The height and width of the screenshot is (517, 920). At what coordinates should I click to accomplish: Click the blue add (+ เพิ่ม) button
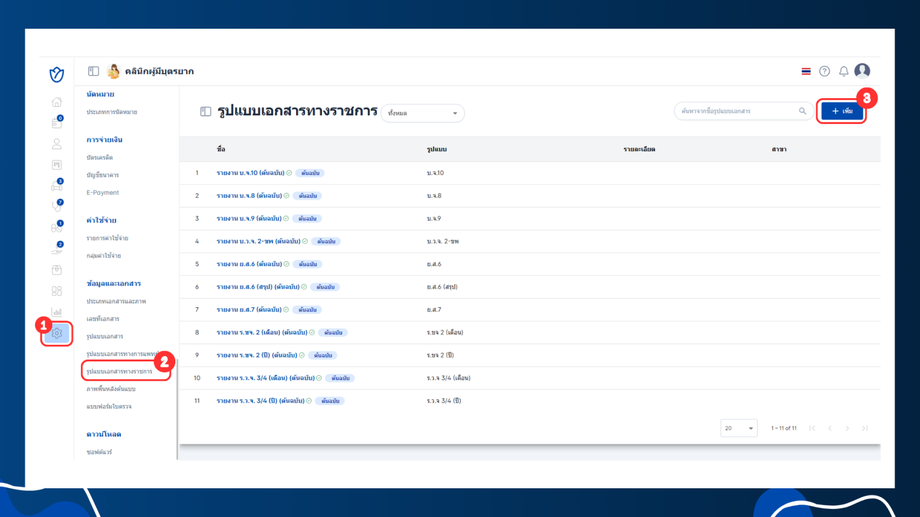(x=842, y=111)
